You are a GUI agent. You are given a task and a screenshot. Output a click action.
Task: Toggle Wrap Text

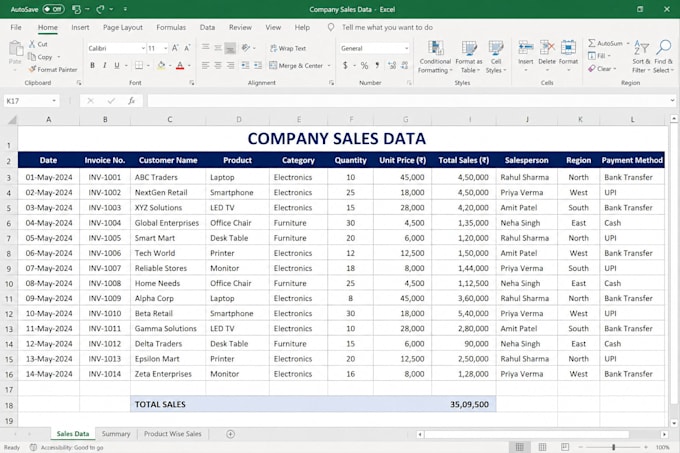click(x=288, y=48)
